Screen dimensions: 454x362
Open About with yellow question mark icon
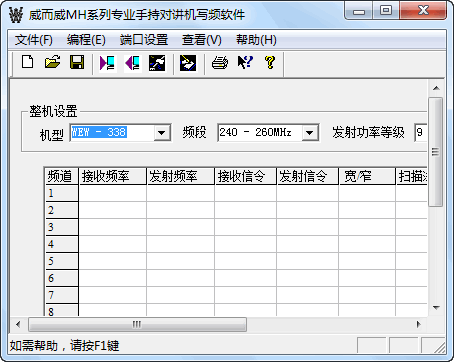tap(270, 62)
